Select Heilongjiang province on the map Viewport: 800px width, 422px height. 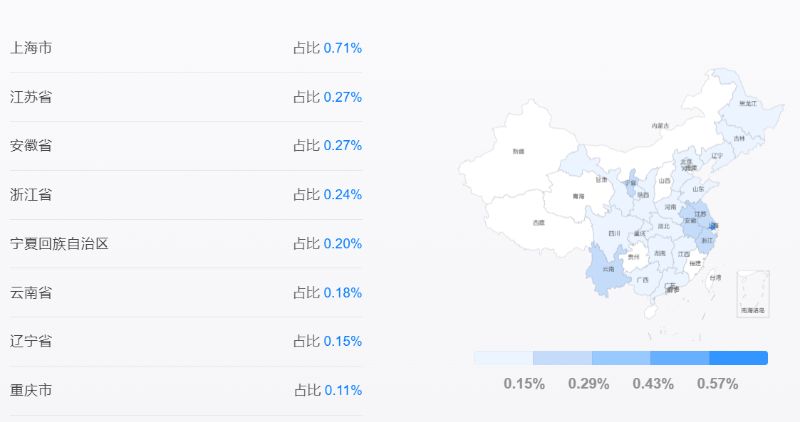[747, 105]
